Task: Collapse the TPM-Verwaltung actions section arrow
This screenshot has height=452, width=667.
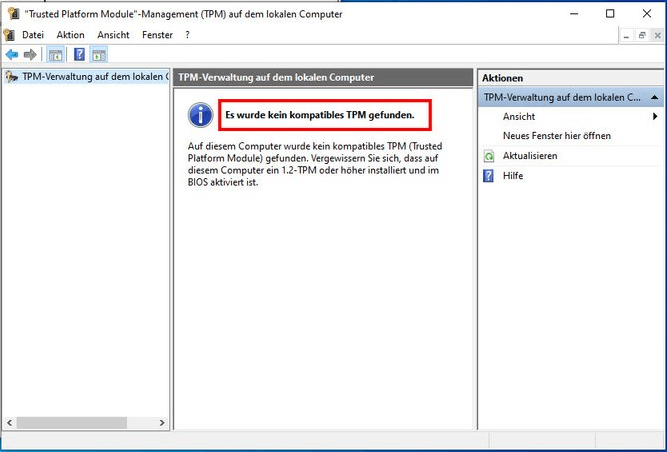Action: point(653,98)
